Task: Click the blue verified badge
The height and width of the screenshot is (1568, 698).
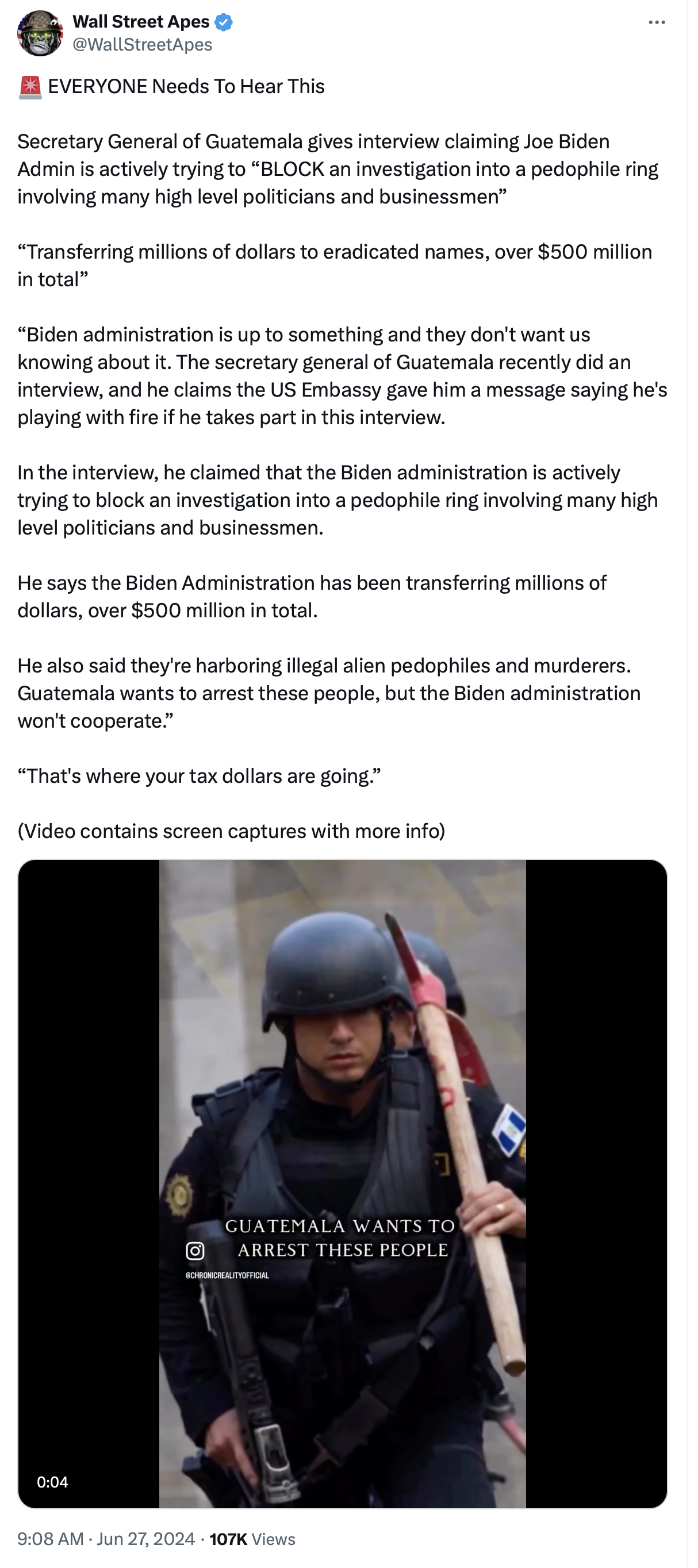Action: tap(224, 22)
